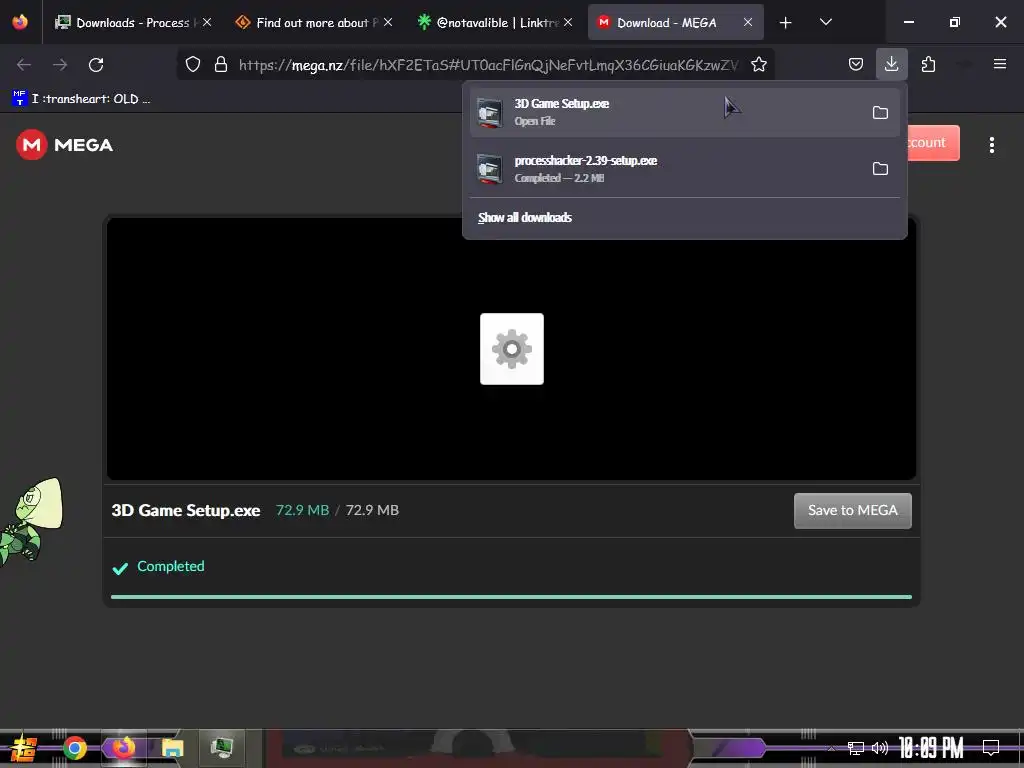Show processhacker-2.39-setup.exe in folder
The image size is (1024, 768).
(x=880, y=168)
